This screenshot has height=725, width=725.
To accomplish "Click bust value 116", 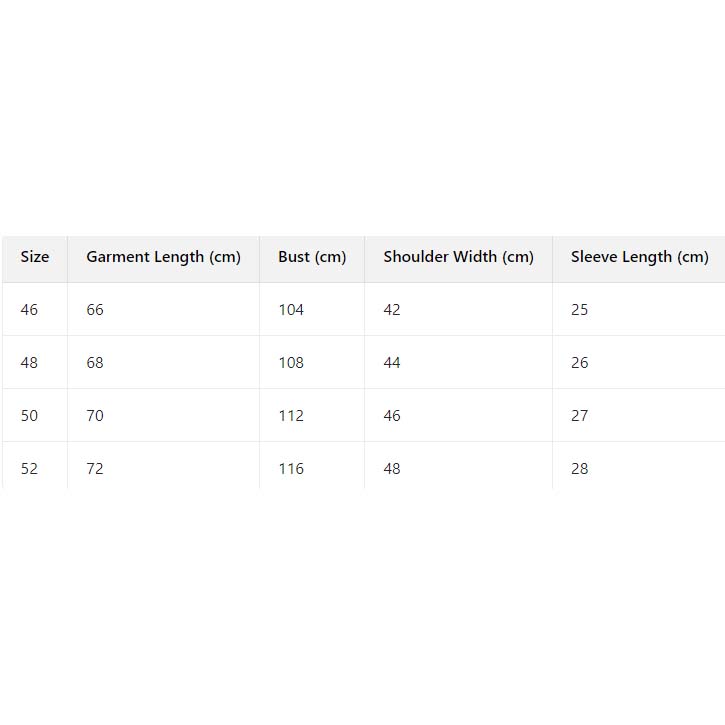I will tap(291, 469).
